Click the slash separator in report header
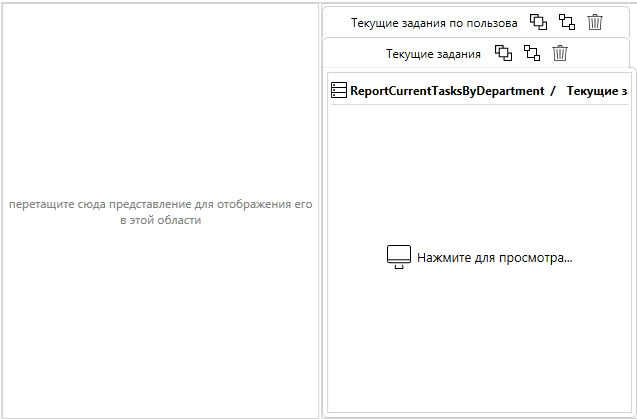The height and width of the screenshot is (419, 637). tap(553, 90)
